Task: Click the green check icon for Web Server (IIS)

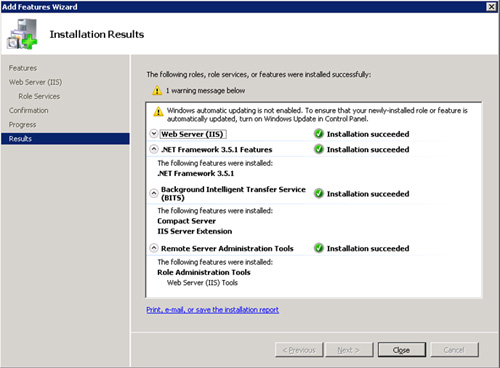Action: (319, 134)
